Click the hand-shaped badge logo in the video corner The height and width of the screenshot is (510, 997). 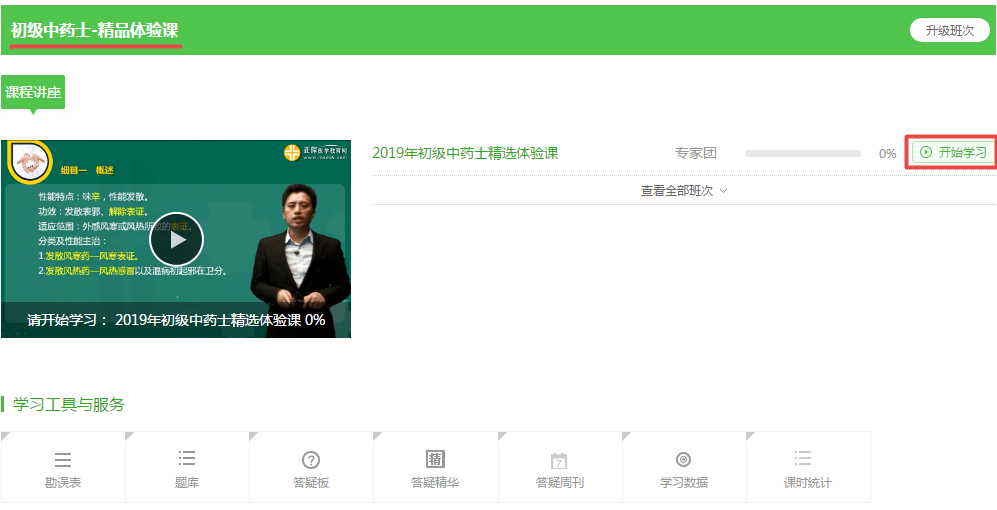click(x=29, y=161)
